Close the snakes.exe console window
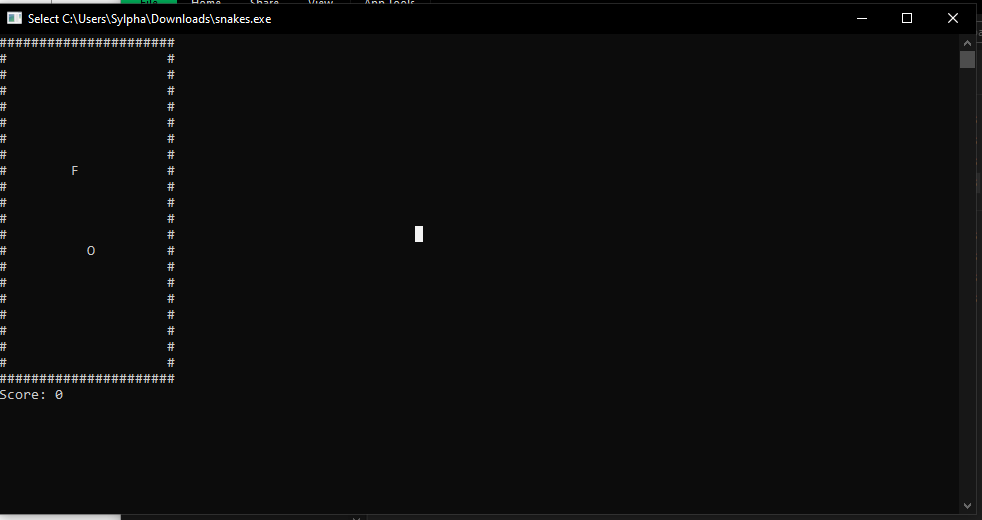Image resolution: width=982 pixels, height=520 pixels. (953, 18)
